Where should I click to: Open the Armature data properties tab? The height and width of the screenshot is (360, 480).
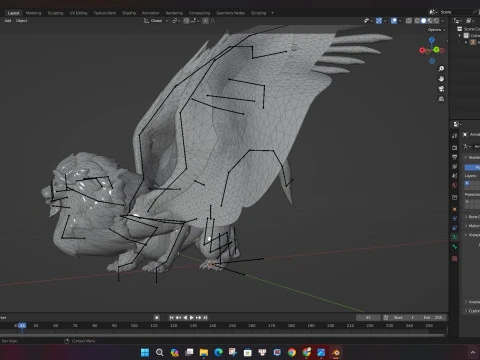tap(455, 237)
